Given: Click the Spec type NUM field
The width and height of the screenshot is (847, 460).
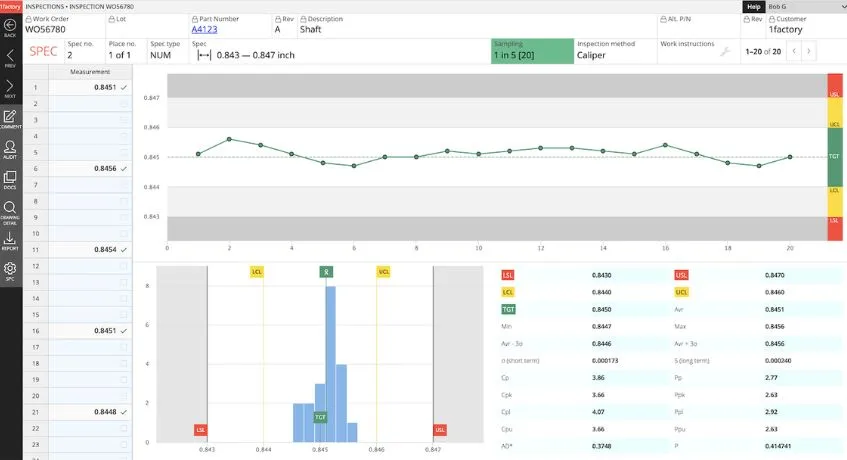Looking at the screenshot, I should tap(167, 51).
